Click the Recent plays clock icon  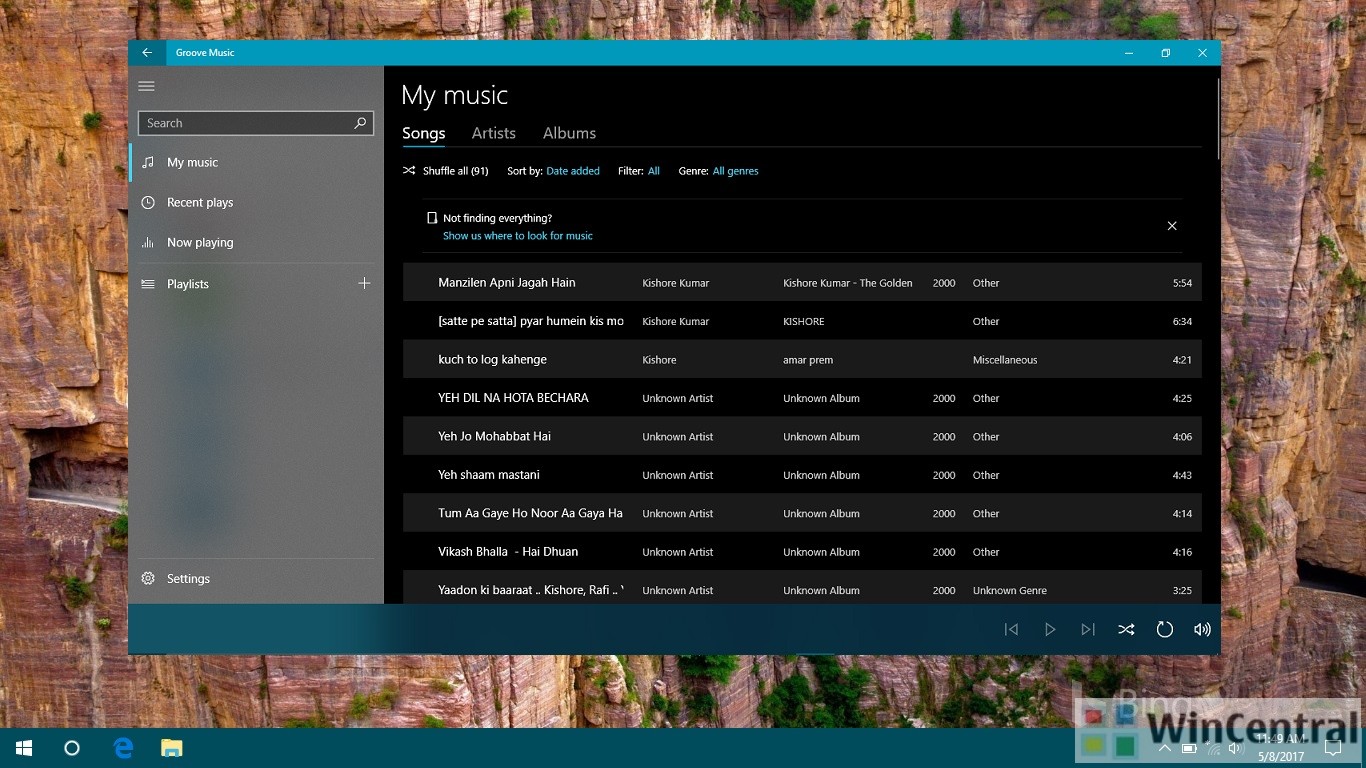[x=148, y=202]
